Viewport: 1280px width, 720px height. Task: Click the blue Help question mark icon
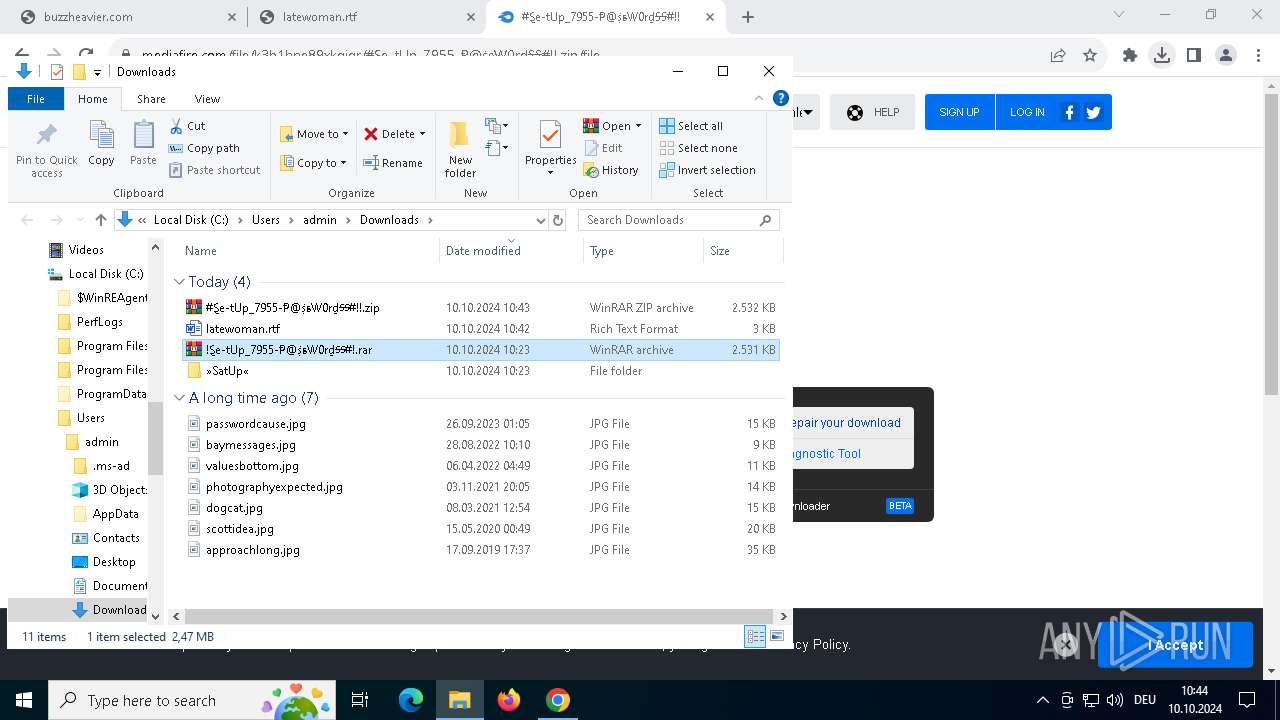click(781, 98)
